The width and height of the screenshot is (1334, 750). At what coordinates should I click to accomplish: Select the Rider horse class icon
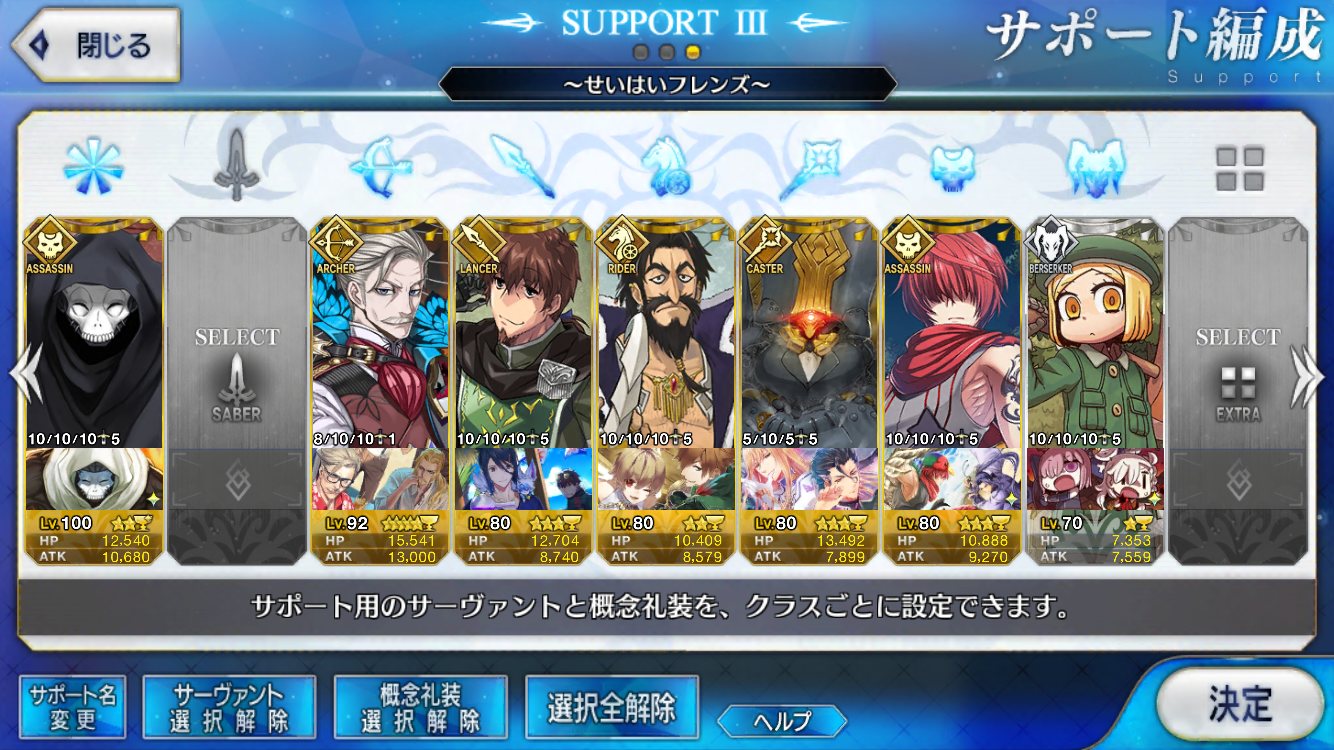tap(666, 166)
